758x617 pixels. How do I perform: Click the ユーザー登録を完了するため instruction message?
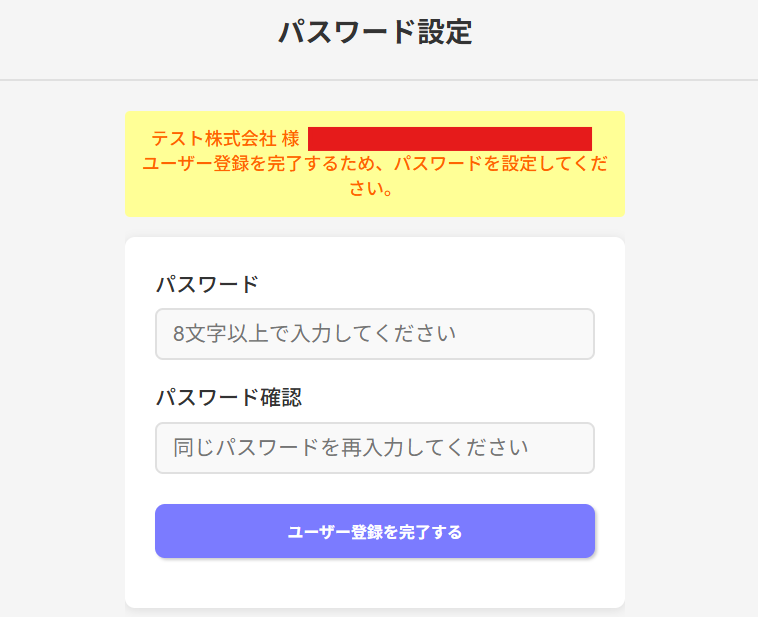tap(375, 164)
